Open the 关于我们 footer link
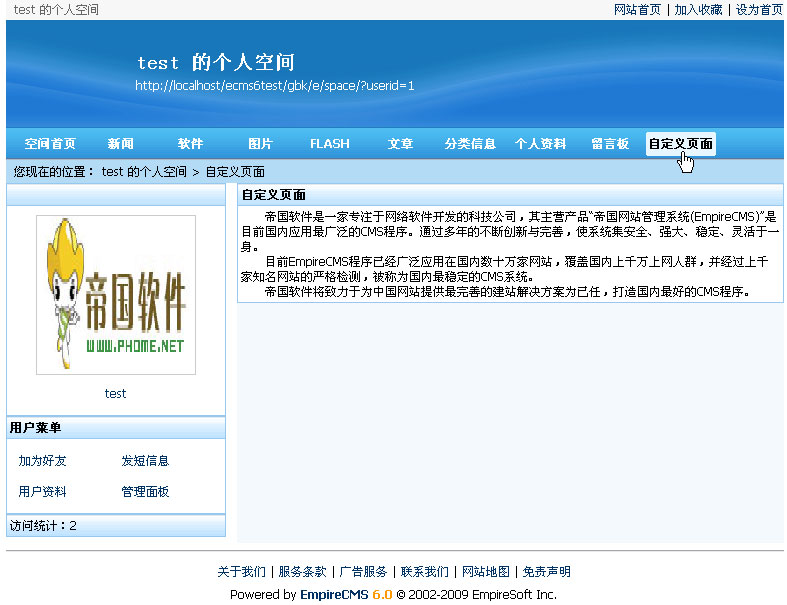This screenshot has width=787, height=605. (241, 572)
